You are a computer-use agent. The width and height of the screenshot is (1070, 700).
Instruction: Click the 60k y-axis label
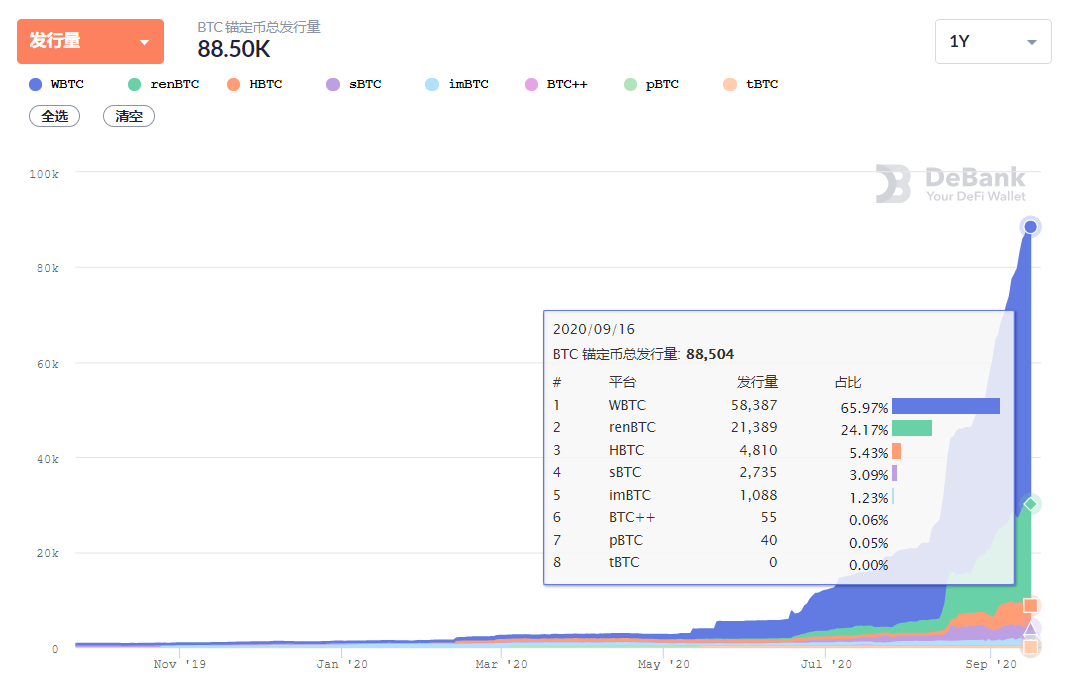click(x=48, y=364)
